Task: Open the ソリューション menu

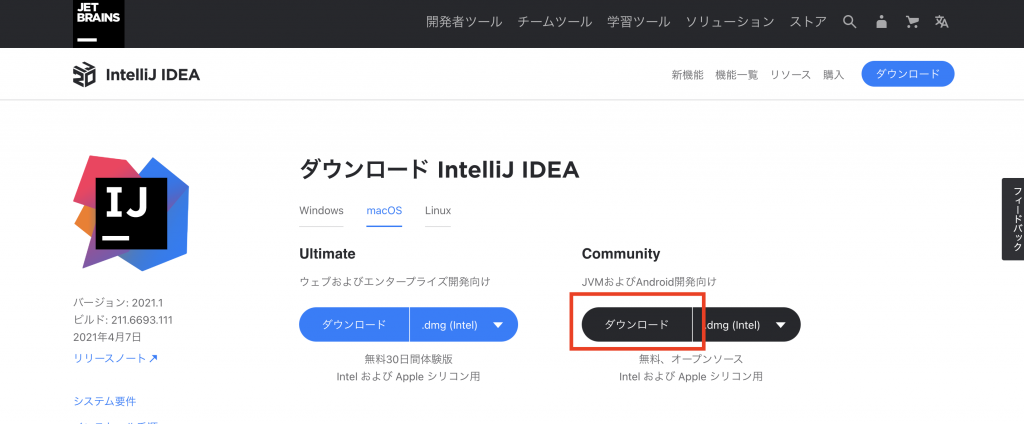Action: coord(729,22)
